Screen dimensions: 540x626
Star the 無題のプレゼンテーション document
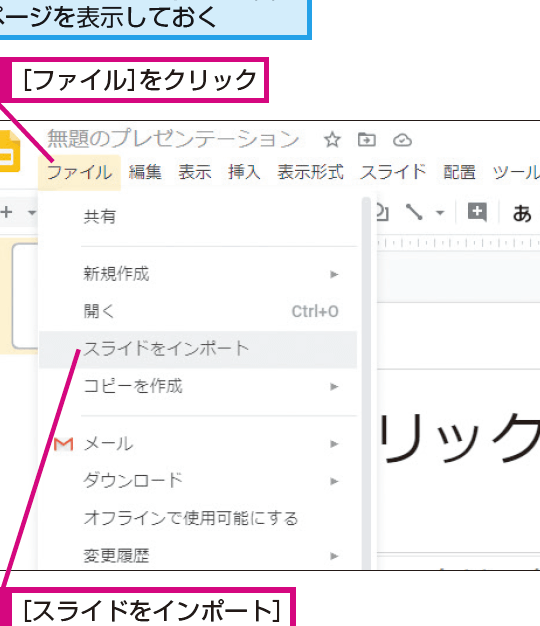point(332,140)
